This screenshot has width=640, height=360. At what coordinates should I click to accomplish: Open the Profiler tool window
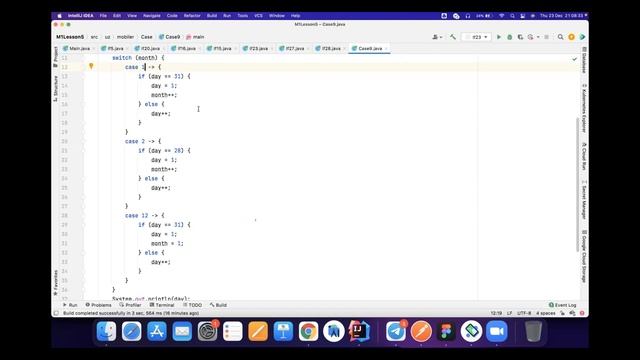point(130,305)
